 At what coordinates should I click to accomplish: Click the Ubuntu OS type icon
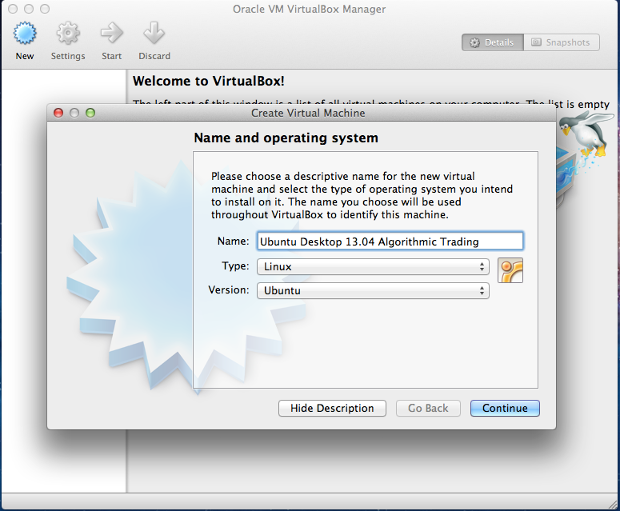[510, 270]
